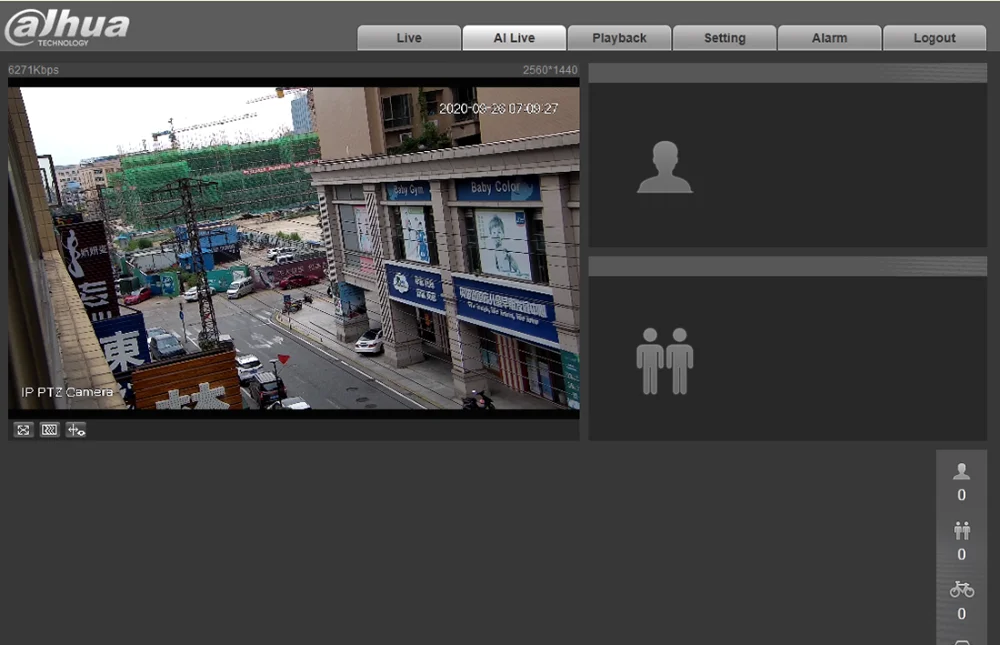Viewport: 1000px width, 645px height.
Task: Click the video timestamp overlay
Action: click(498, 108)
